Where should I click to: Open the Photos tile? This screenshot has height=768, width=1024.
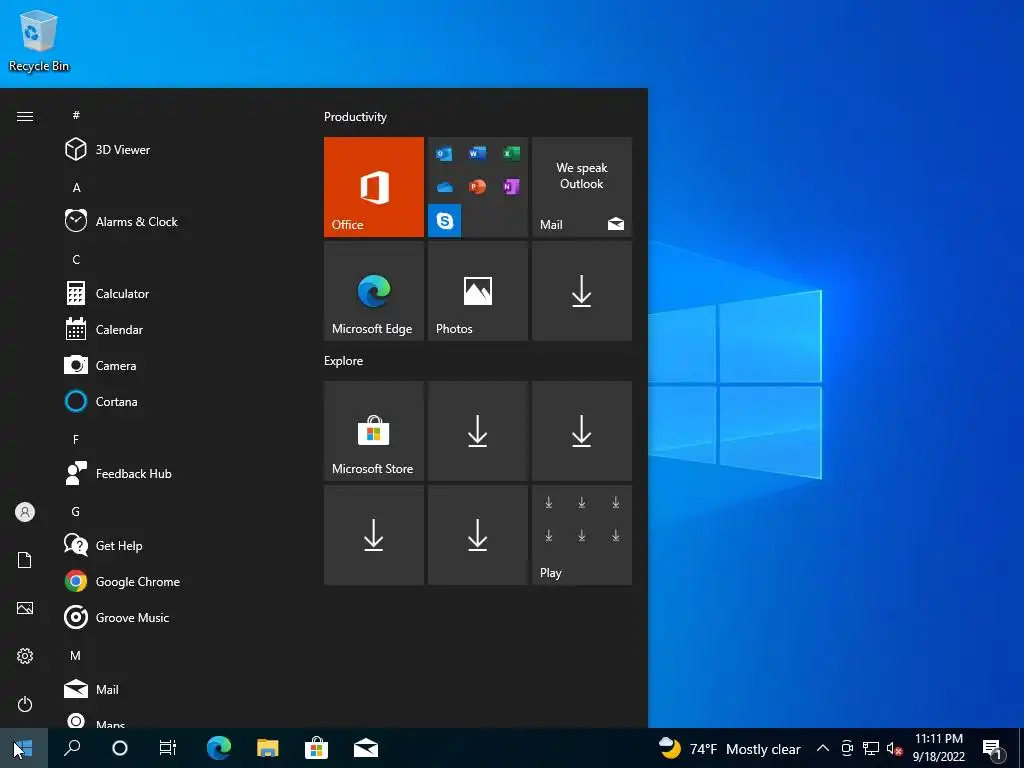coord(478,291)
